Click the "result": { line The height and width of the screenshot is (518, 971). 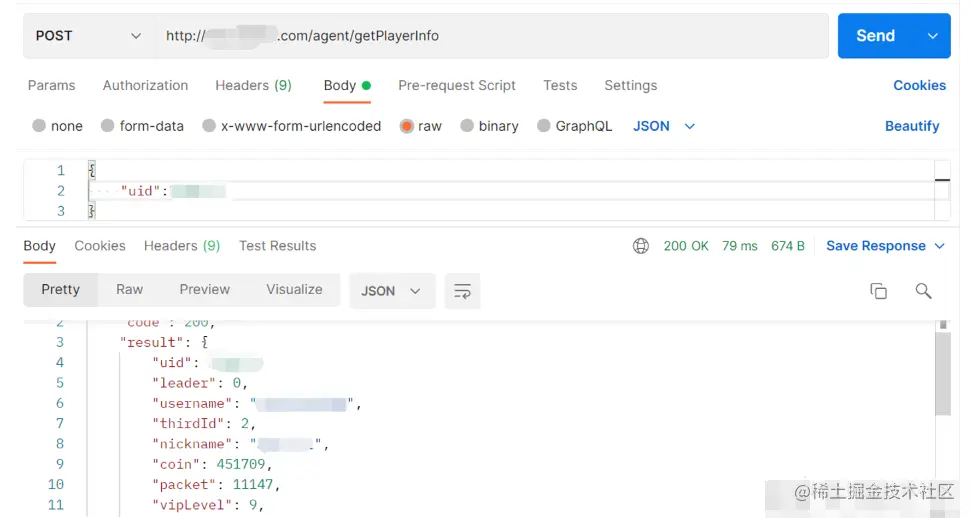pyautogui.click(x=163, y=342)
